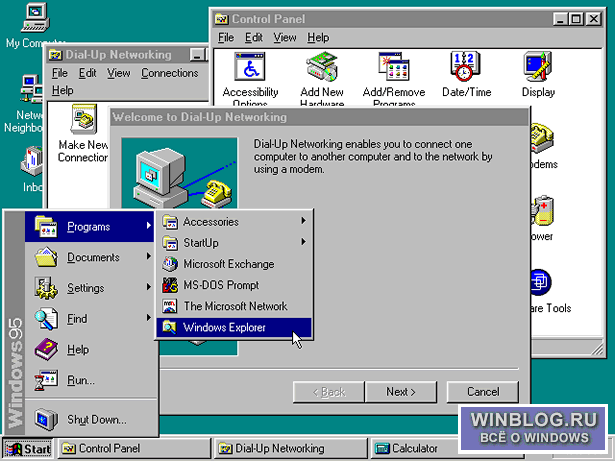615x461 pixels.
Task: Choose Shut Down... text label in Start menu
Action: pos(96,420)
